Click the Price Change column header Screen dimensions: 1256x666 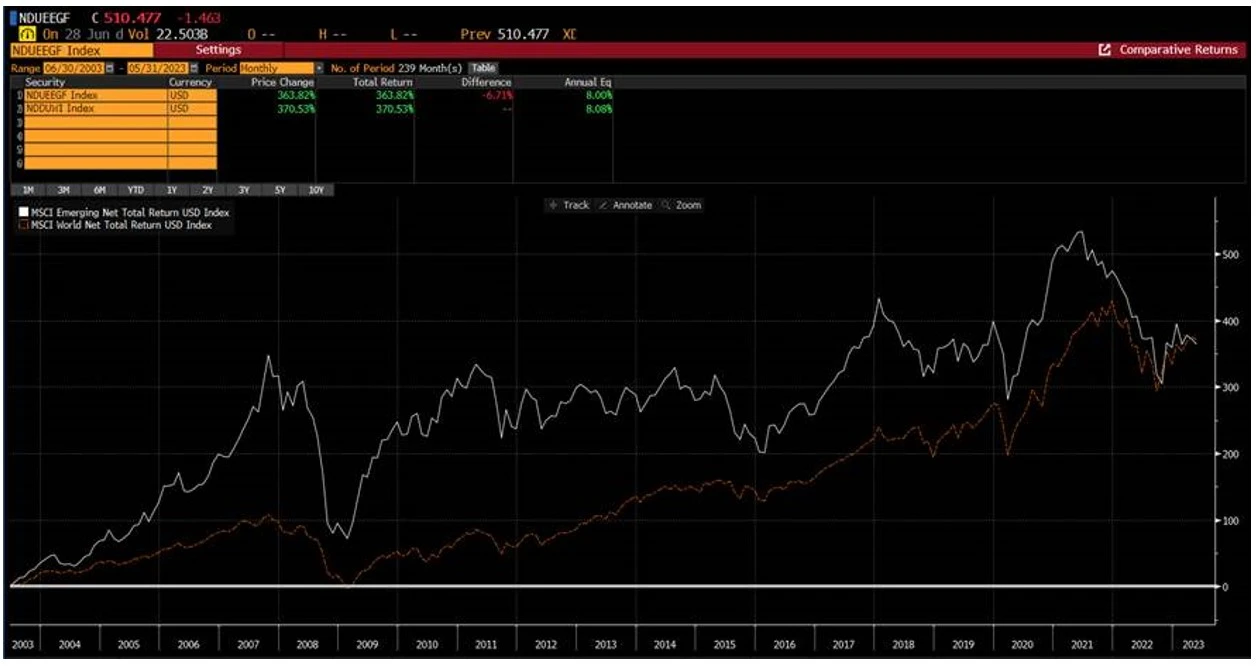282,82
